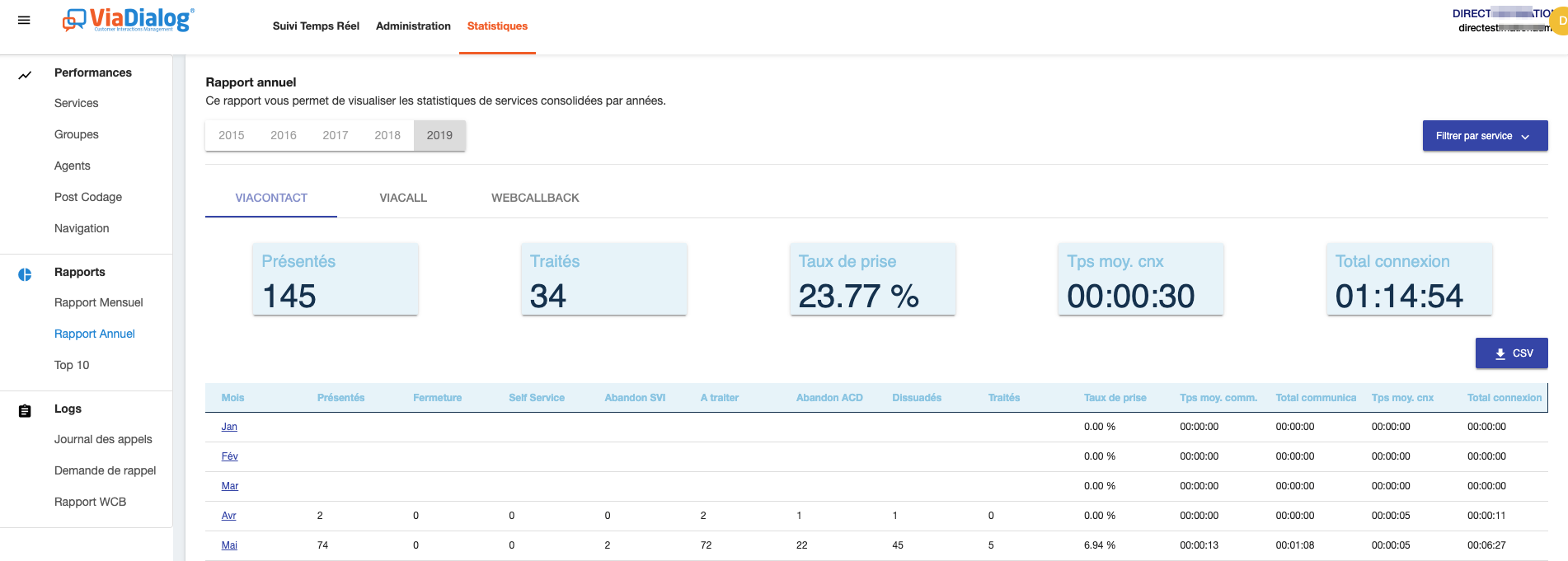
Task: Click 00:00:11 in Avr row
Action: tap(1486, 516)
